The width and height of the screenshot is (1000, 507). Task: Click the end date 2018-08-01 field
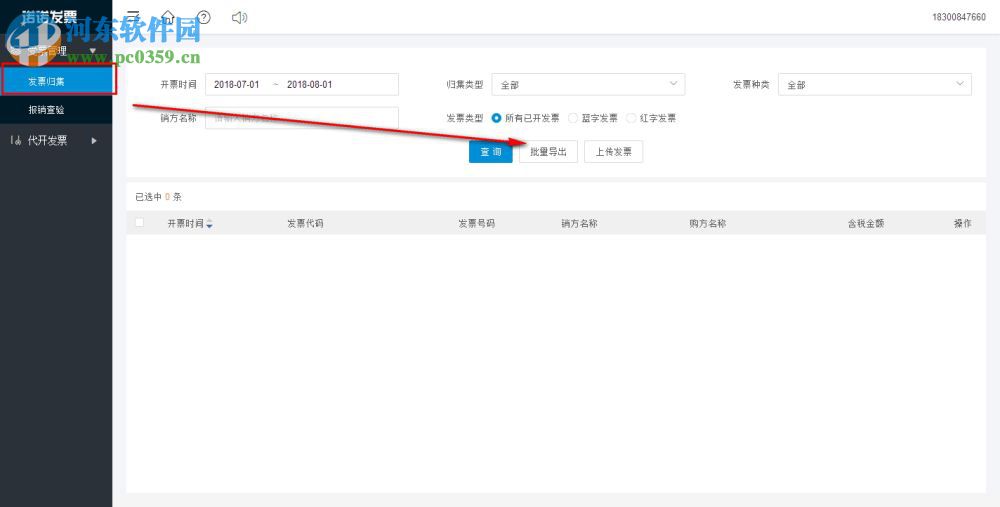pos(309,84)
